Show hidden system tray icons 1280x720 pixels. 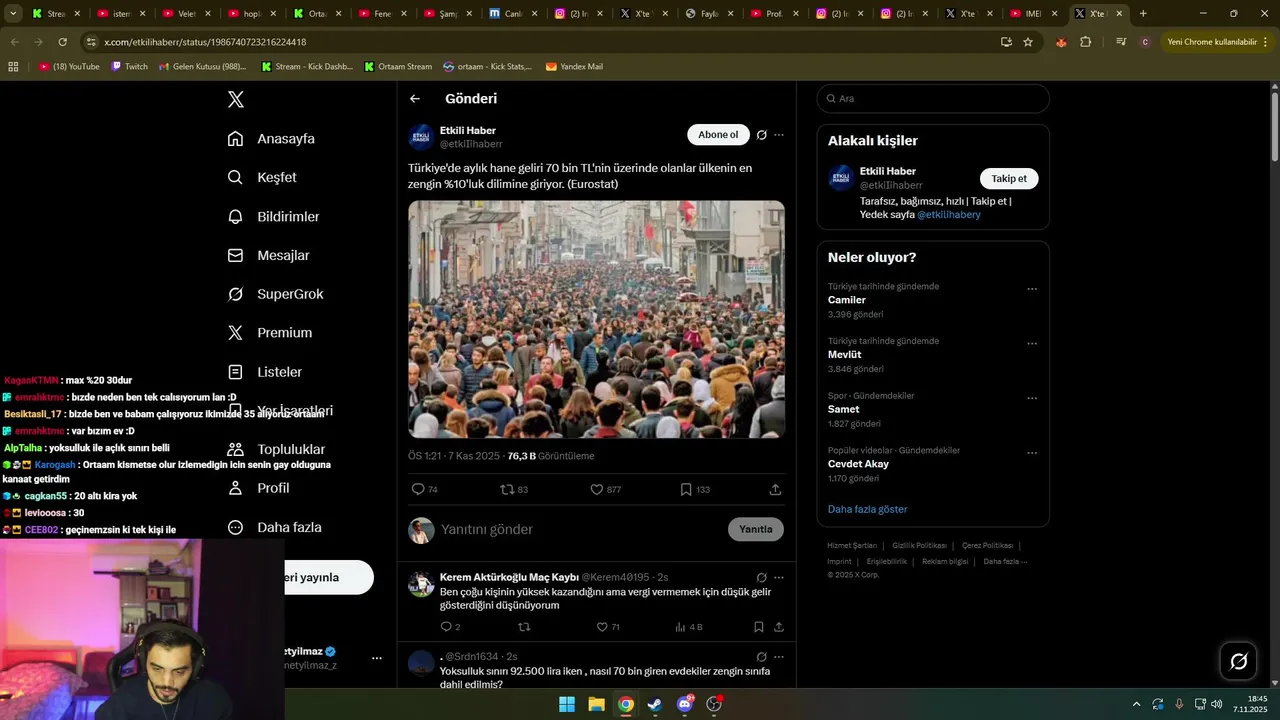click(x=1136, y=704)
